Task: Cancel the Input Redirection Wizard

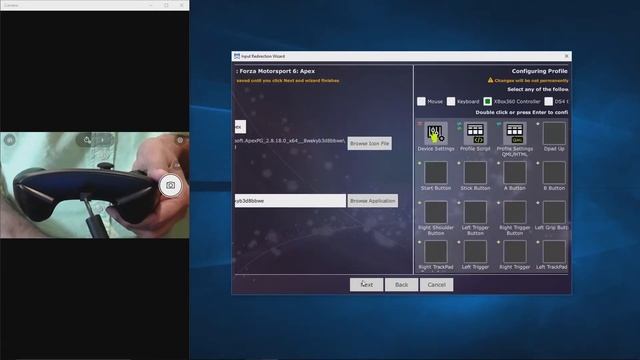Action: click(436, 284)
